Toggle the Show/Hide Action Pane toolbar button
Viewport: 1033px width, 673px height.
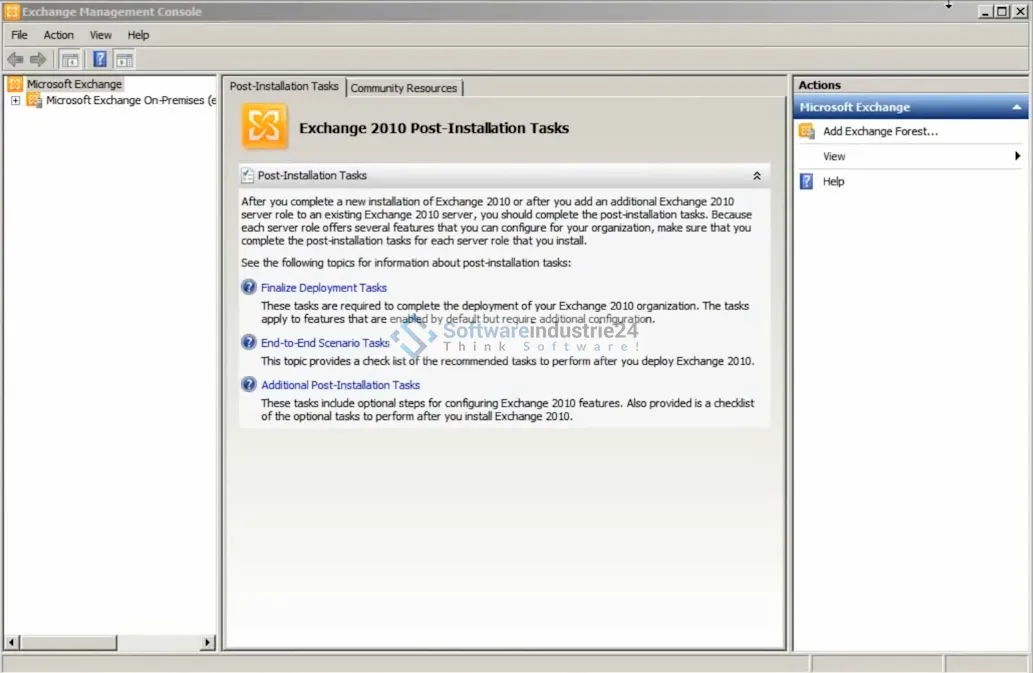124,60
